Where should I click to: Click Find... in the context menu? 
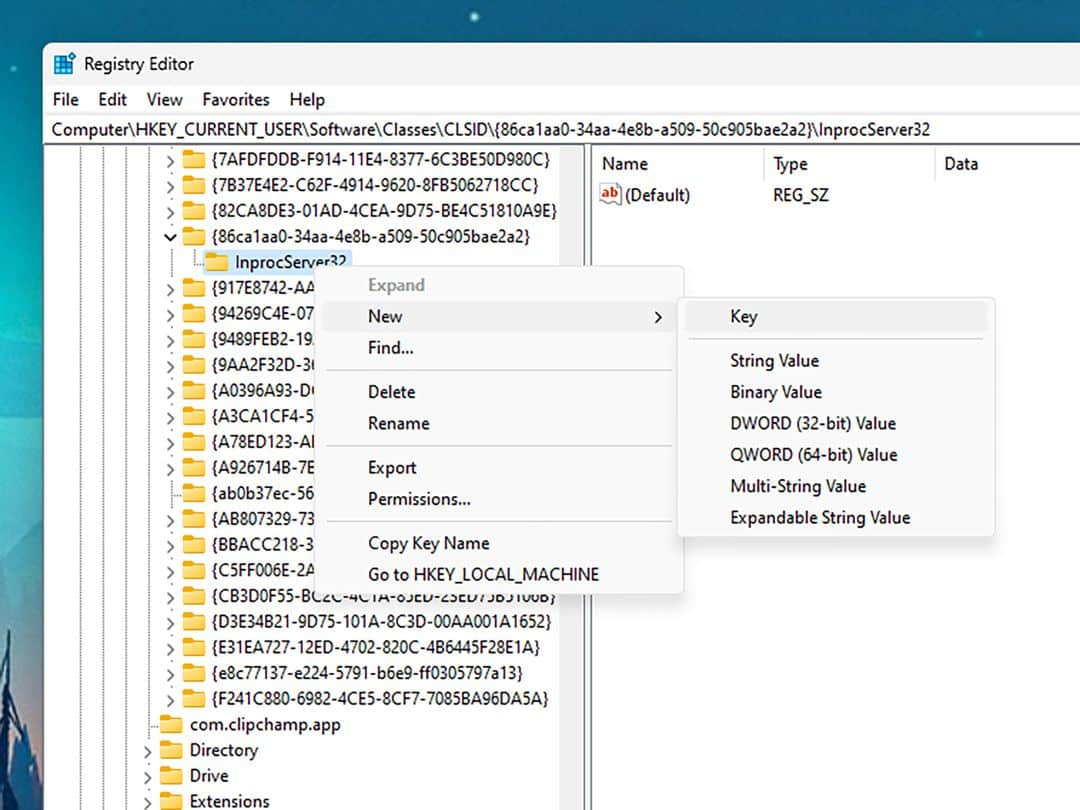pos(498,348)
